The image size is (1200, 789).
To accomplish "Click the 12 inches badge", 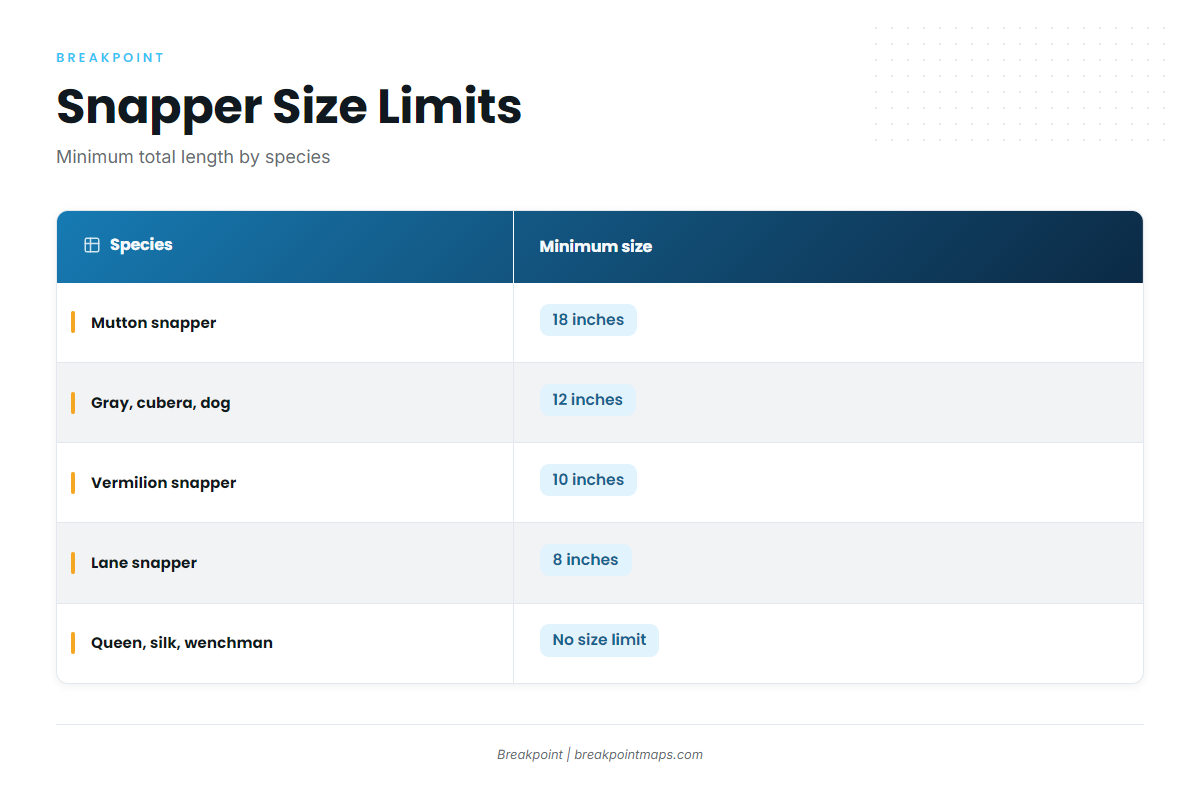I will (x=587, y=400).
